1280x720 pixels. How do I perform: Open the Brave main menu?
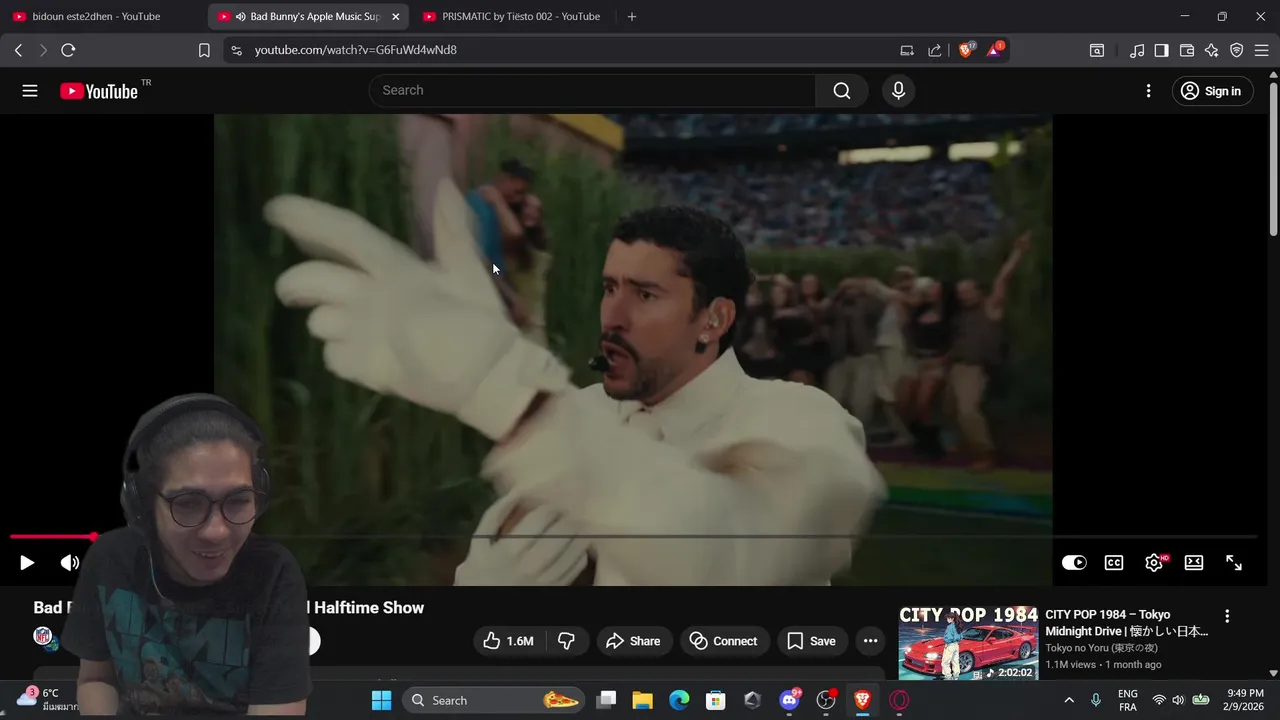1262,50
